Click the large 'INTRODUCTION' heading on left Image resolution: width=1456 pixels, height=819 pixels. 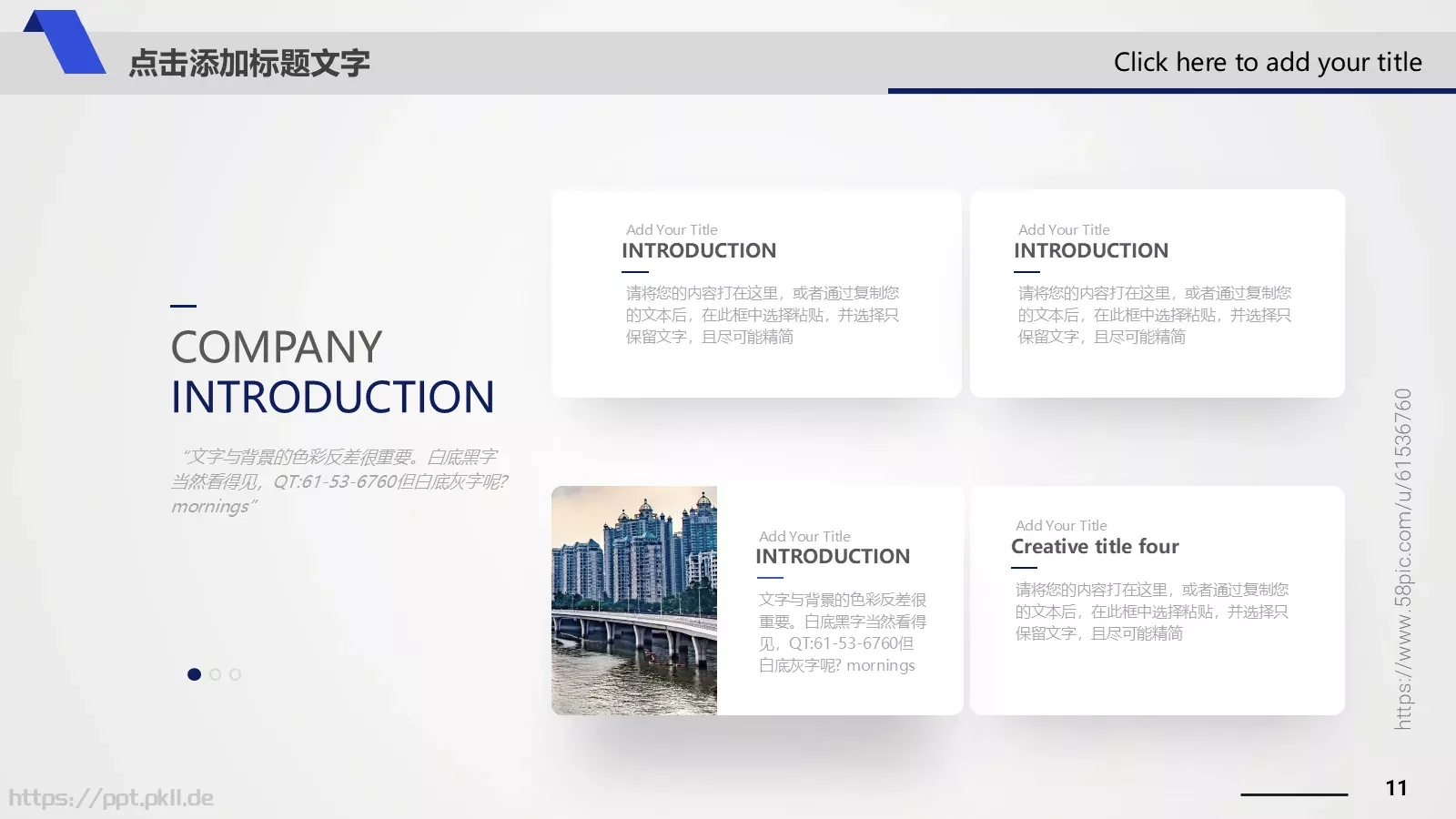click(x=333, y=398)
